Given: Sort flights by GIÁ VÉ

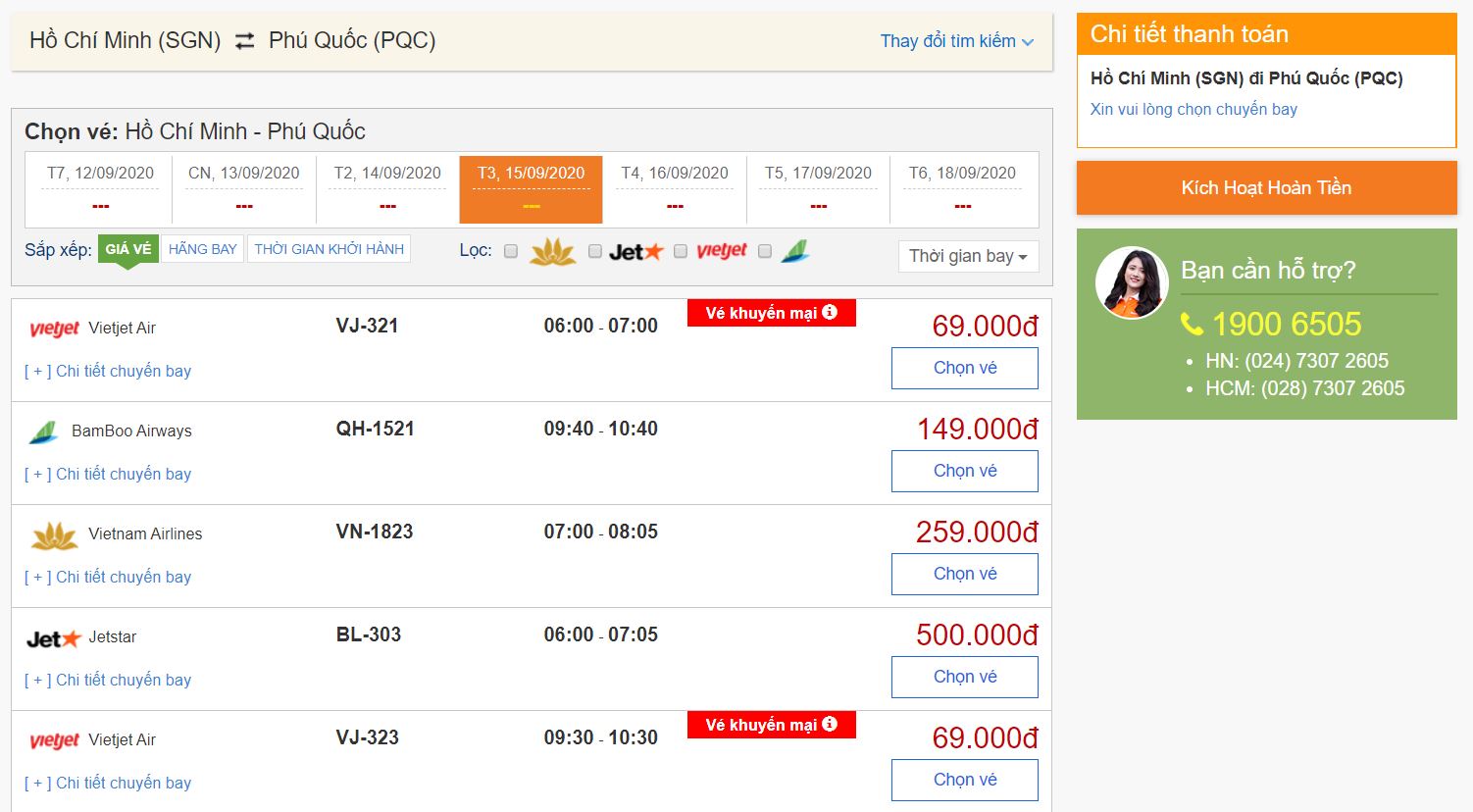Looking at the screenshot, I should tap(128, 249).
